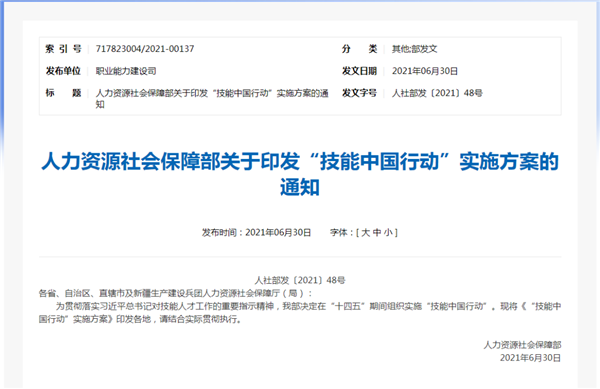Screen dimensions: 600x389
Task: Click category value 其他部发文
Action: click(414, 49)
